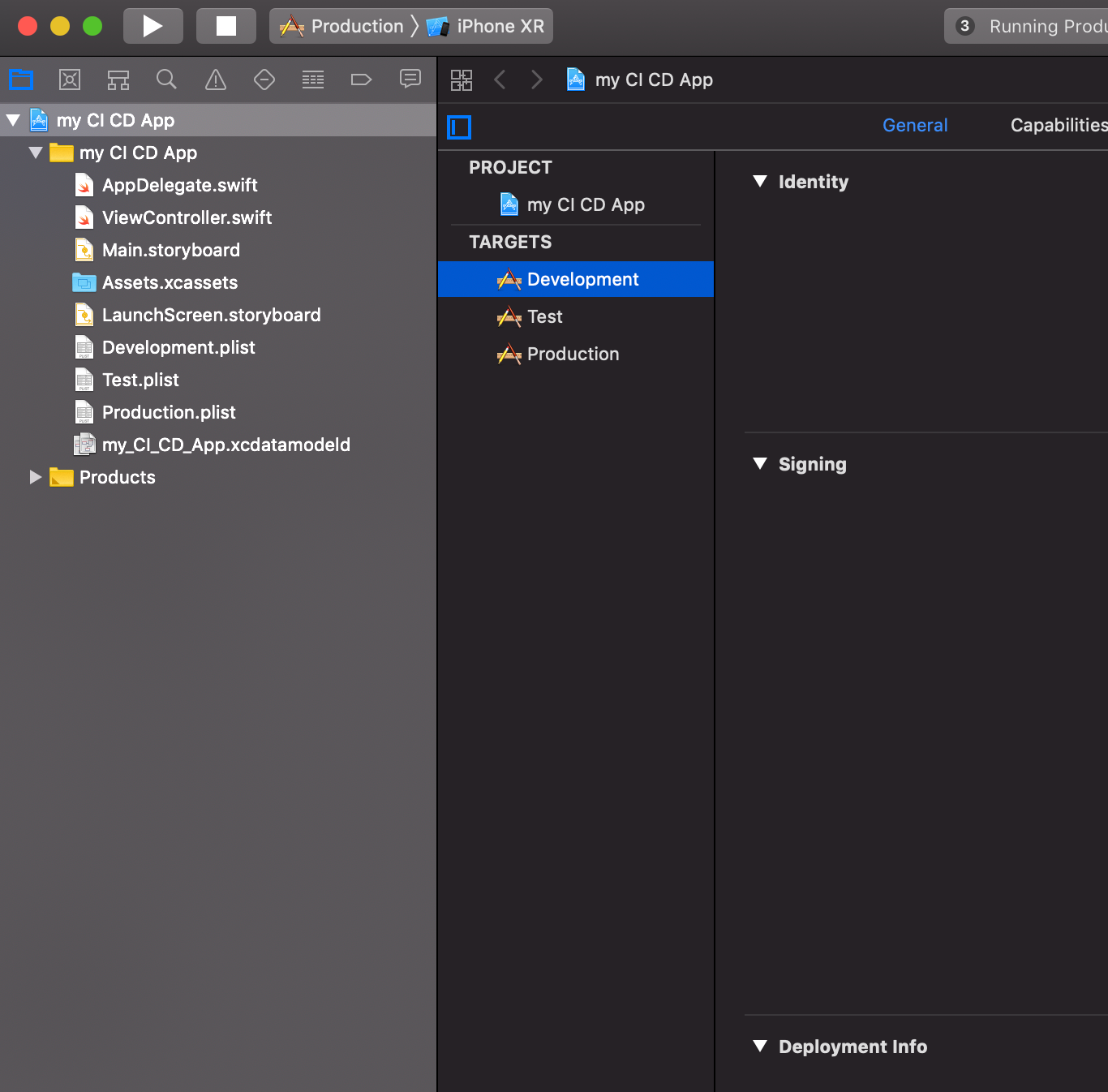
Task: Show the Symbol navigator
Action: (x=118, y=80)
